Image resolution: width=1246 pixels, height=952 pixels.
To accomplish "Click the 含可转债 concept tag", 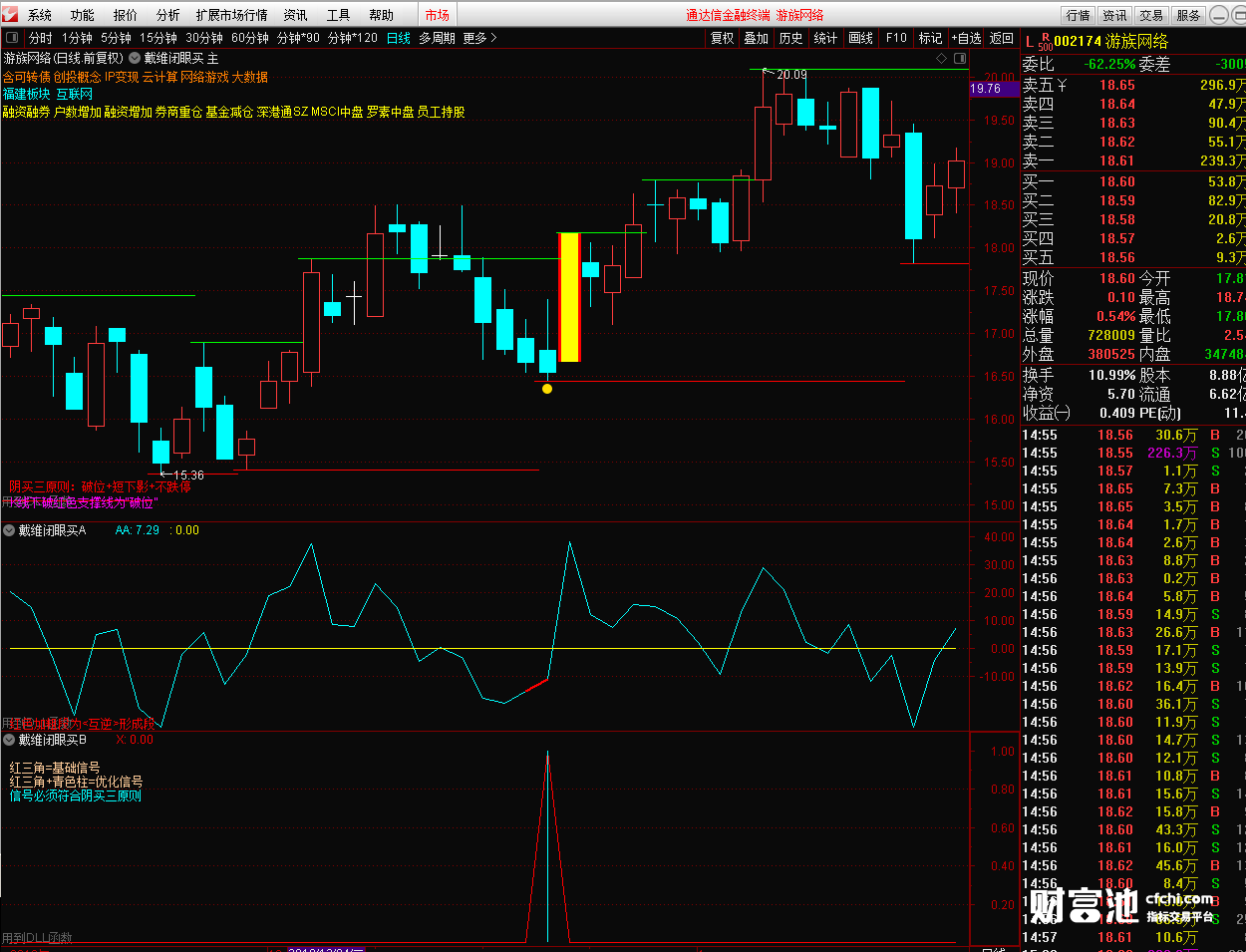I will click(27, 77).
